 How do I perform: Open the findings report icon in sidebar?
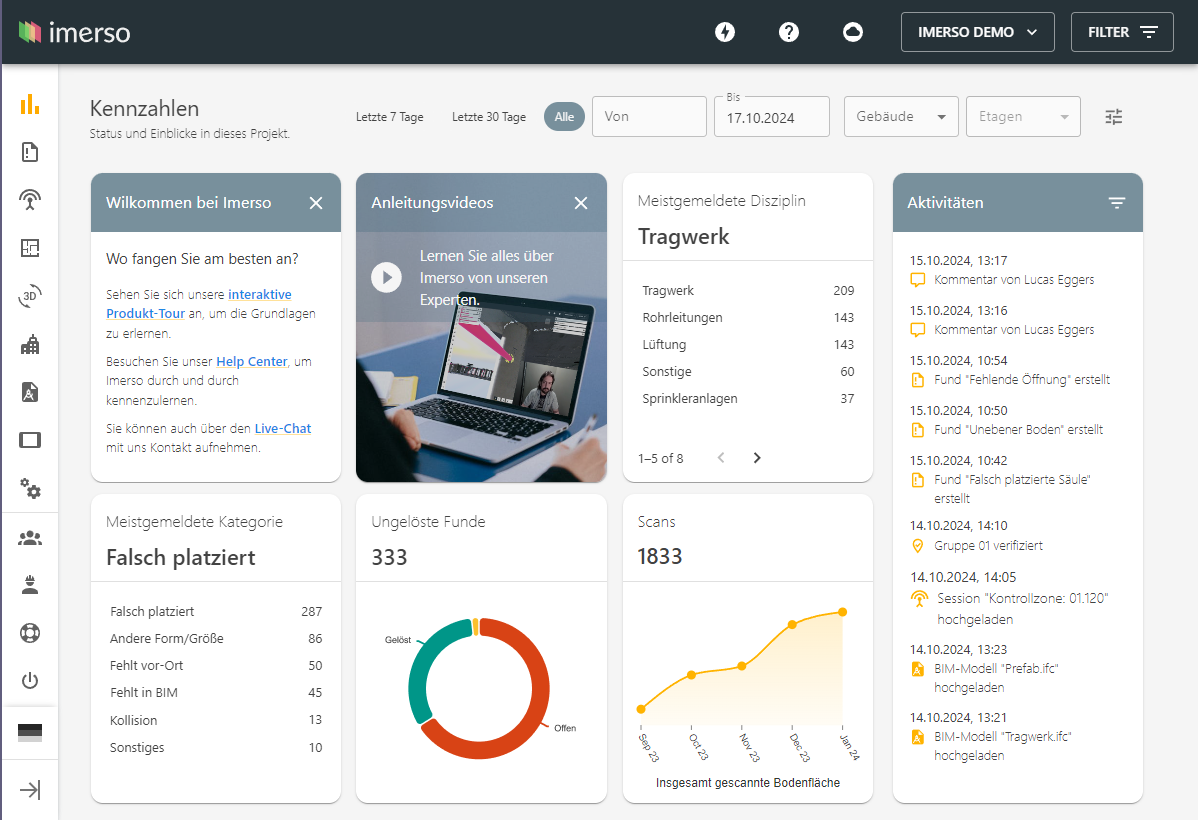30,152
